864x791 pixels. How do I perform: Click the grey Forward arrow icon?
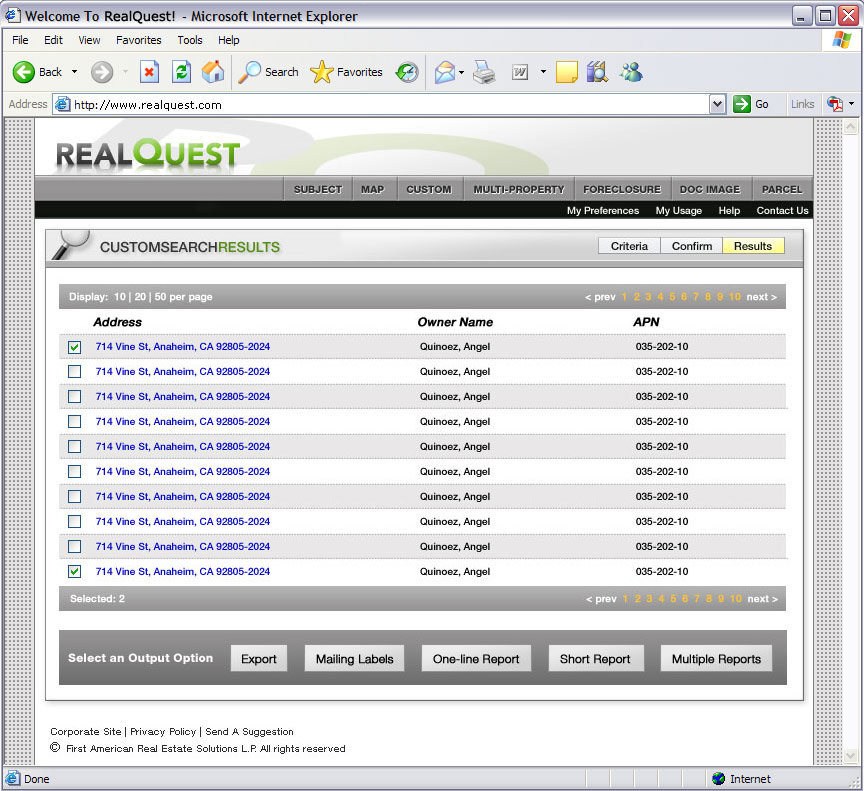coord(102,72)
